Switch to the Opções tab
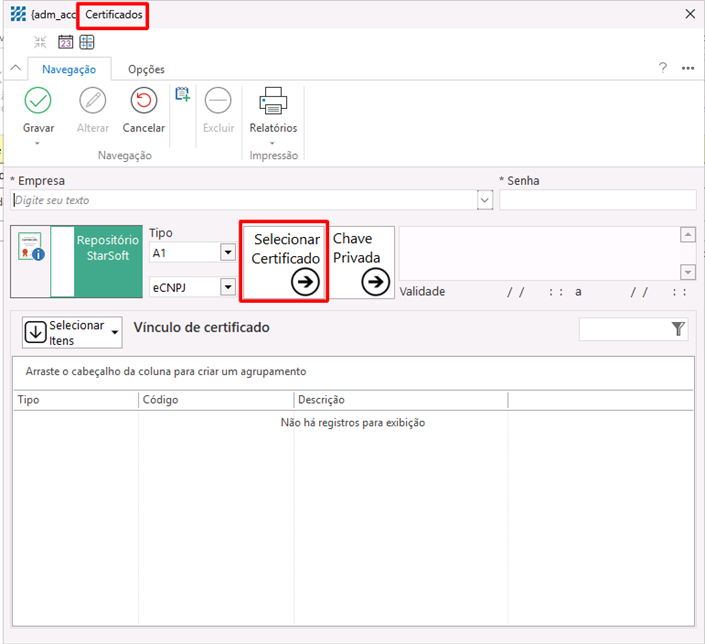This screenshot has width=705, height=644. pyautogui.click(x=146, y=69)
